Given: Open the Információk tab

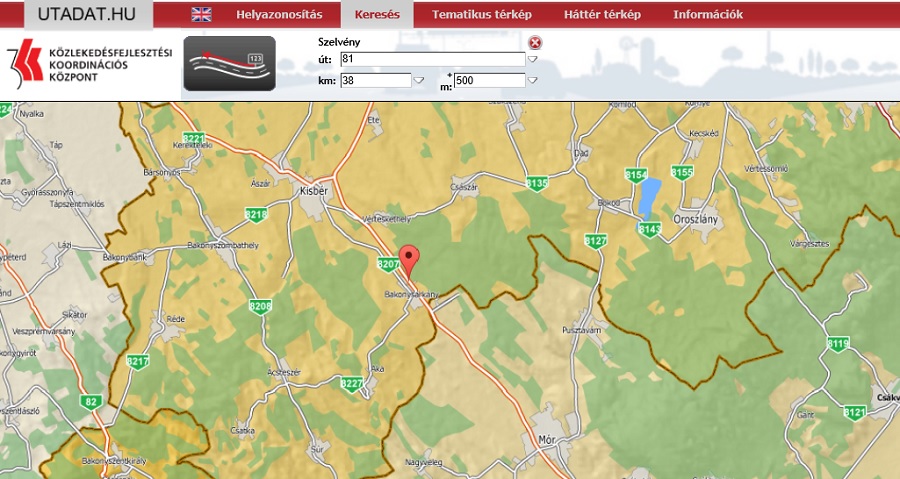Looking at the screenshot, I should (708, 15).
